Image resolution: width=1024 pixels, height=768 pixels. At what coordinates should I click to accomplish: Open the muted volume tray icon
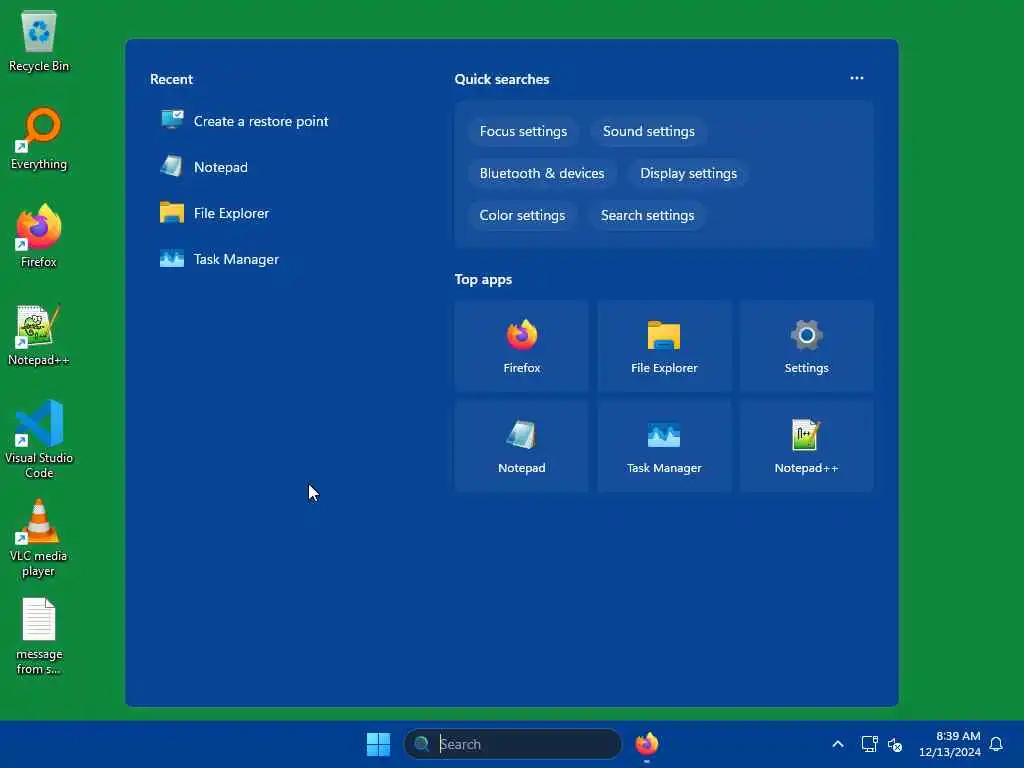tap(895, 744)
